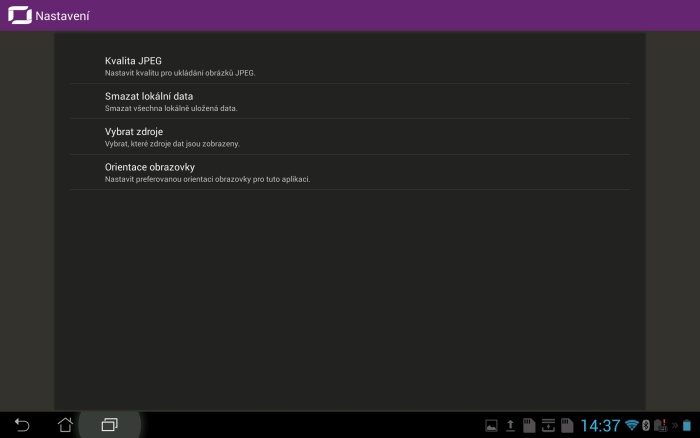The height and width of the screenshot is (438, 700).
Task: Tap the Wi-Fi signal icon
Action: (x=632, y=426)
